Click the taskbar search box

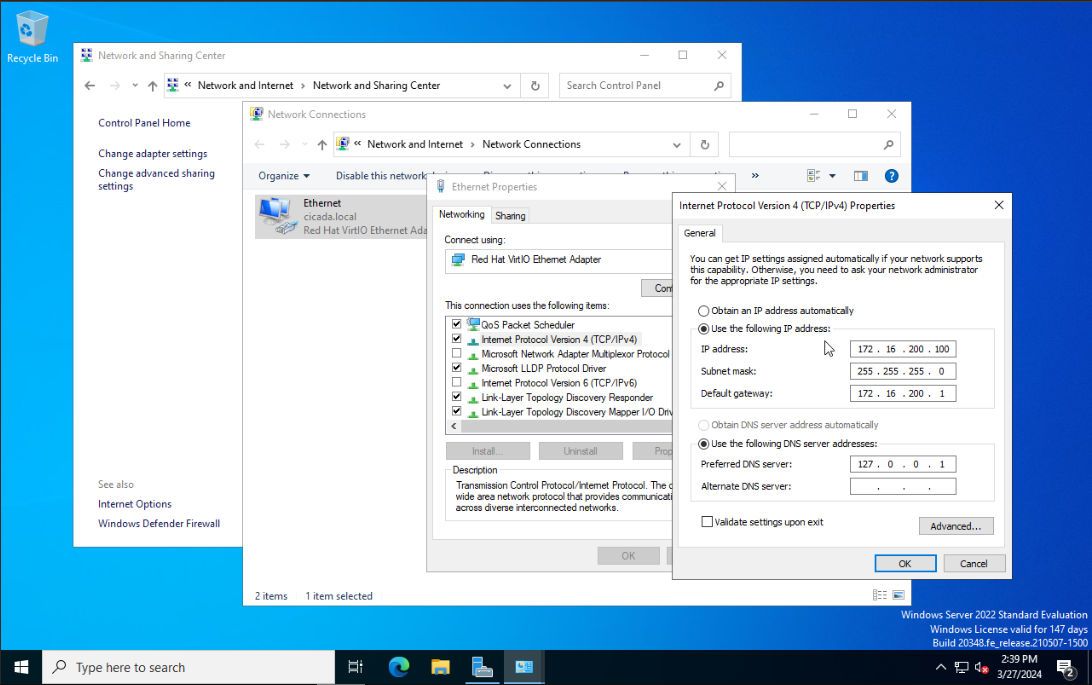[x=188, y=667]
